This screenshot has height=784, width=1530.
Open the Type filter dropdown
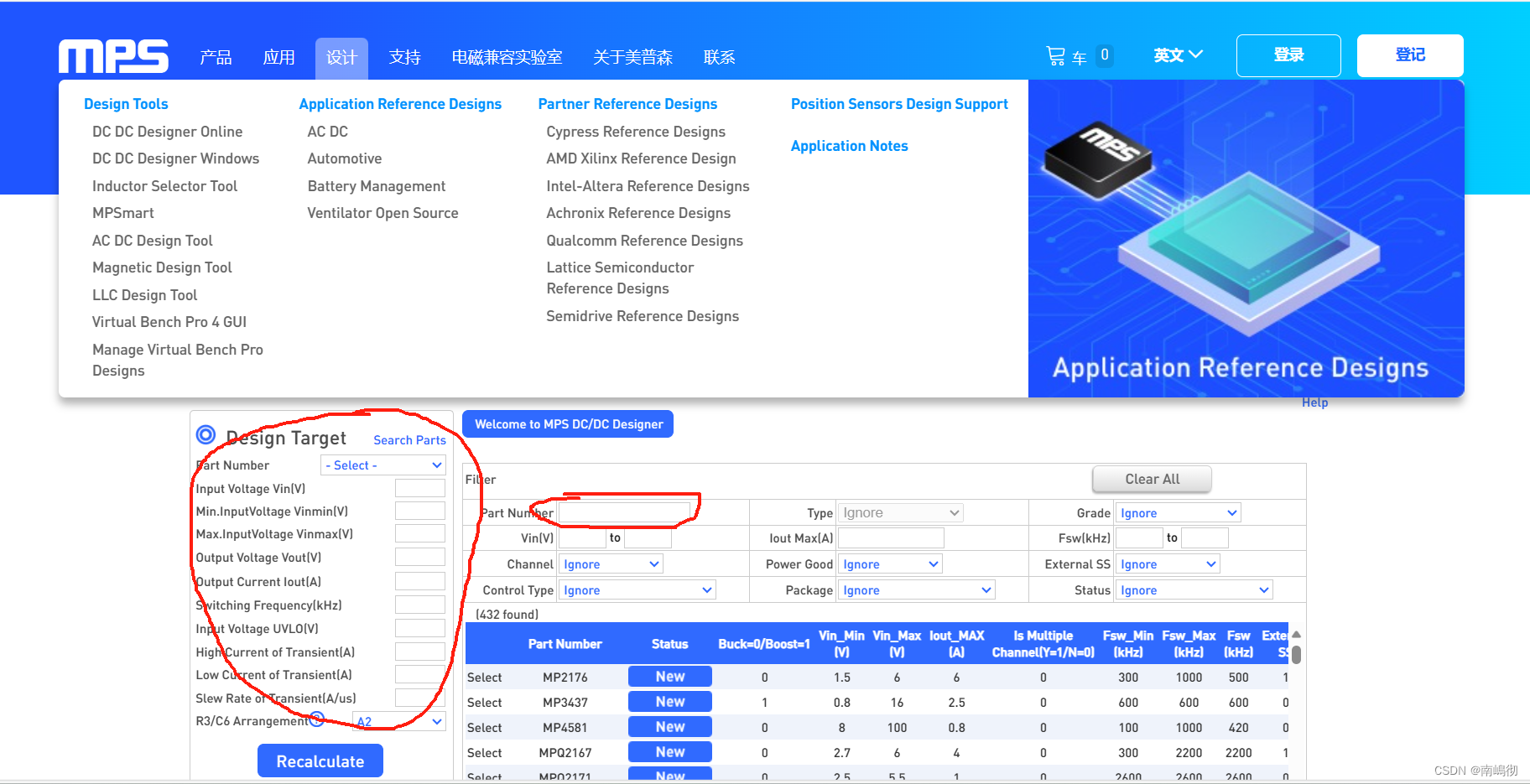(x=900, y=513)
